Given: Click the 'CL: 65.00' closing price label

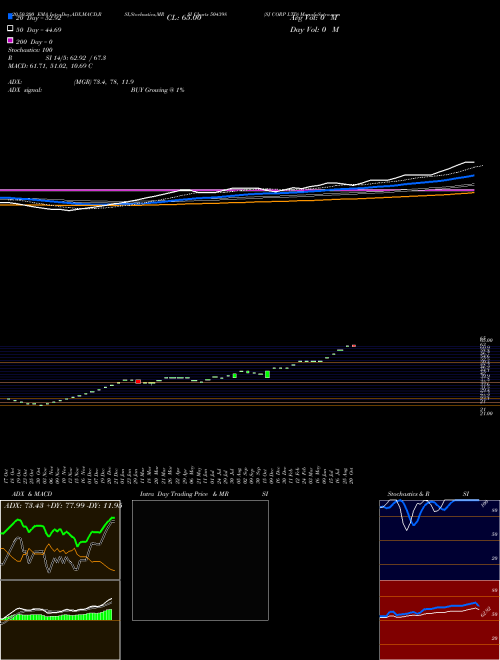Looking at the screenshot, I should [x=184, y=18].
